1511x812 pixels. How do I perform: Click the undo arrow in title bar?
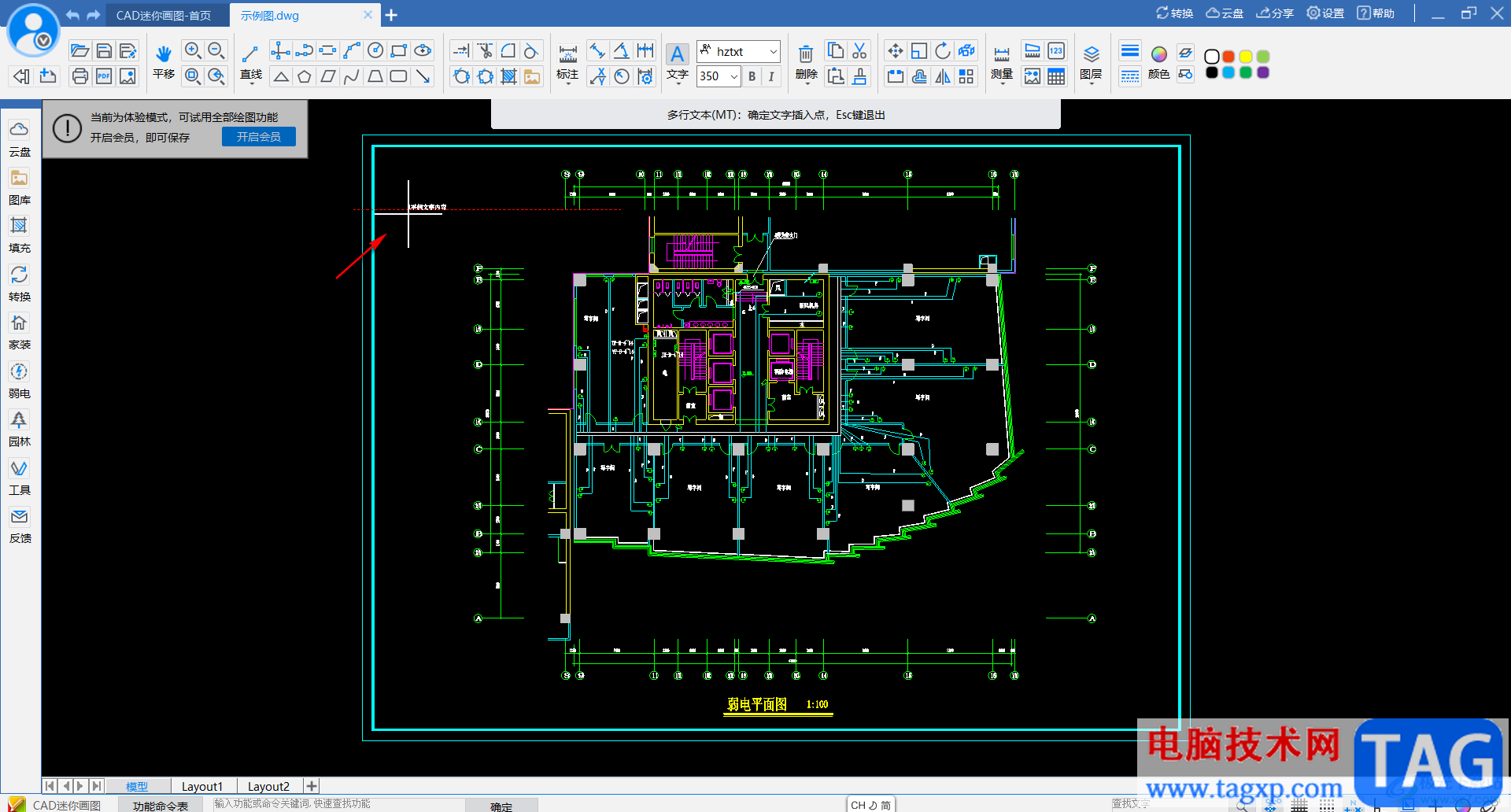tap(72, 15)
